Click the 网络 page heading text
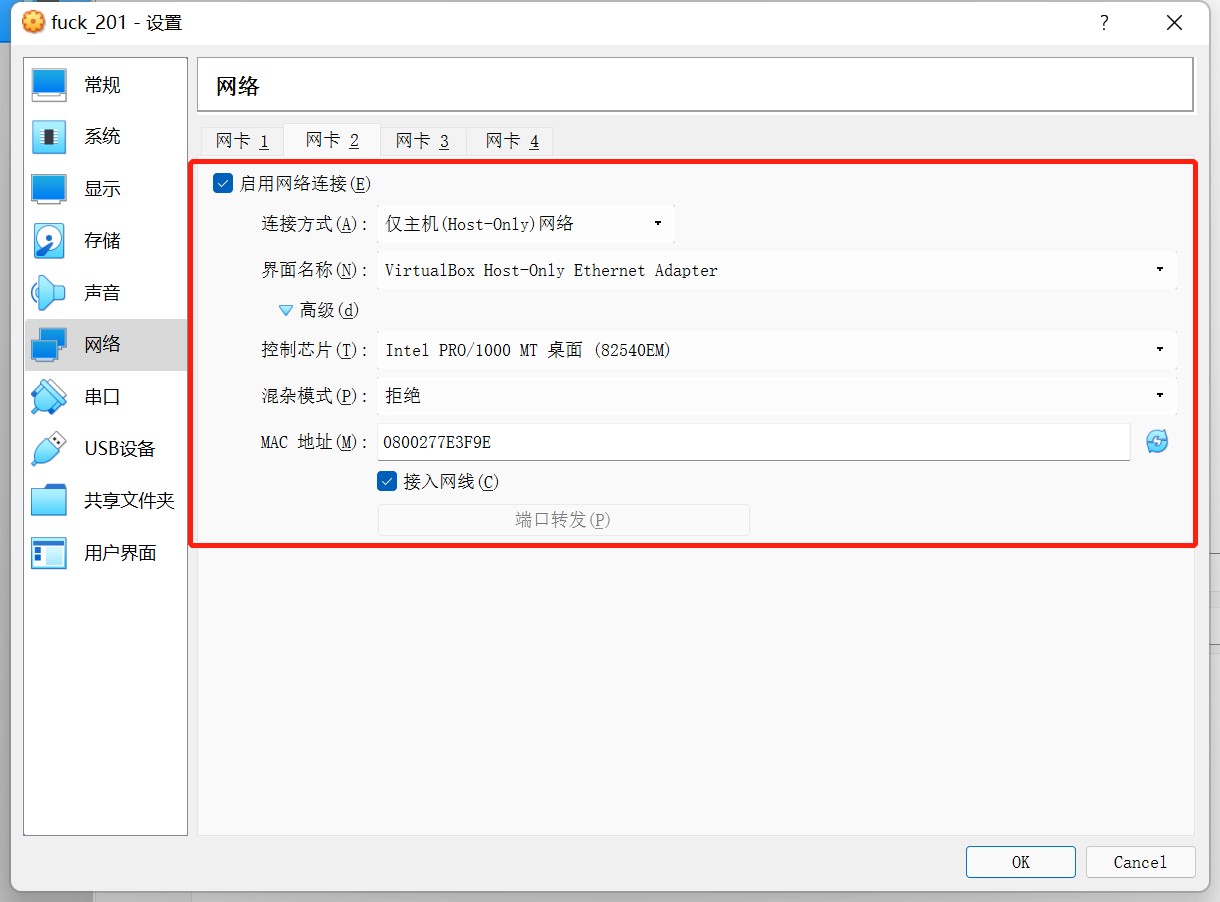The width and height of the screenshot is (1220, 902). tap(238, 86)
